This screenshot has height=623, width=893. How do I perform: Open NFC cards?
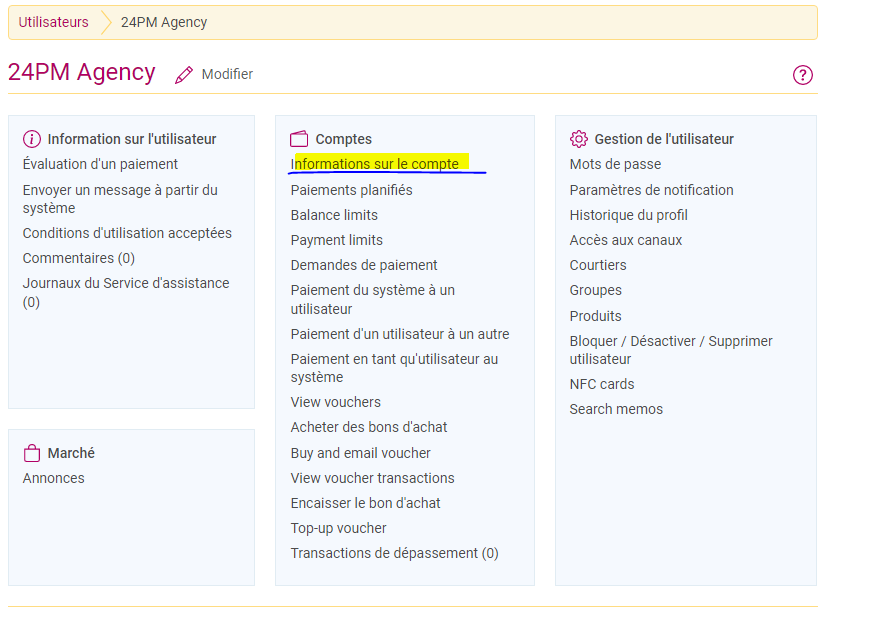(x=602, y=384)
